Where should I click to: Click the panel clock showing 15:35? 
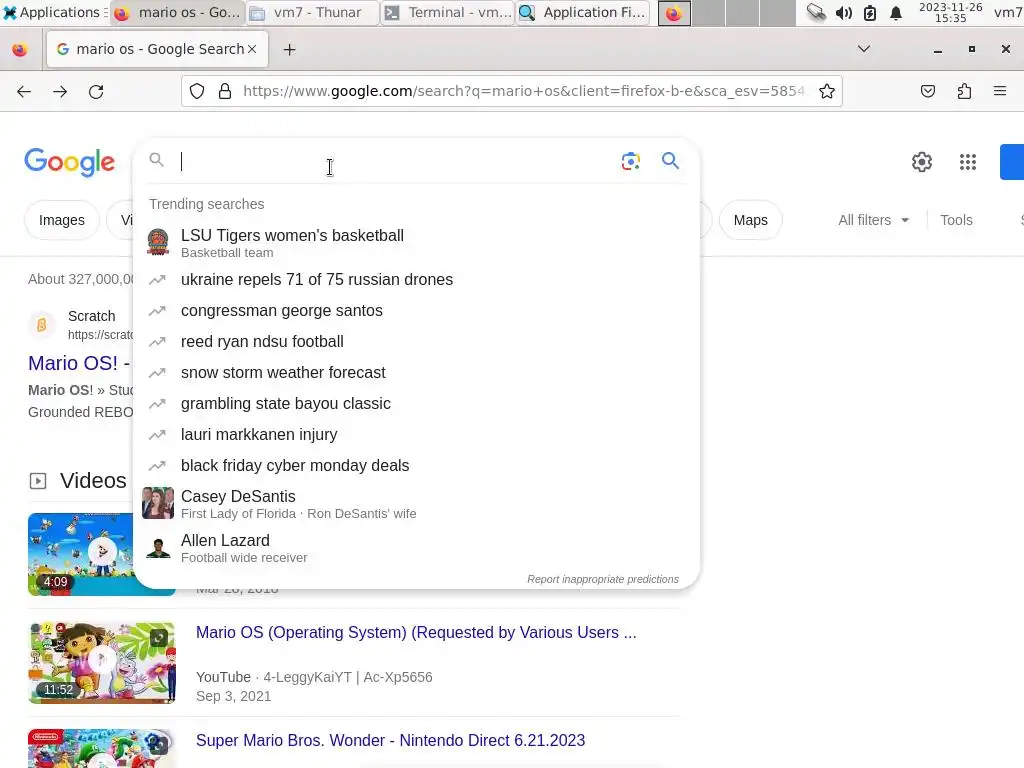point(950,12)
